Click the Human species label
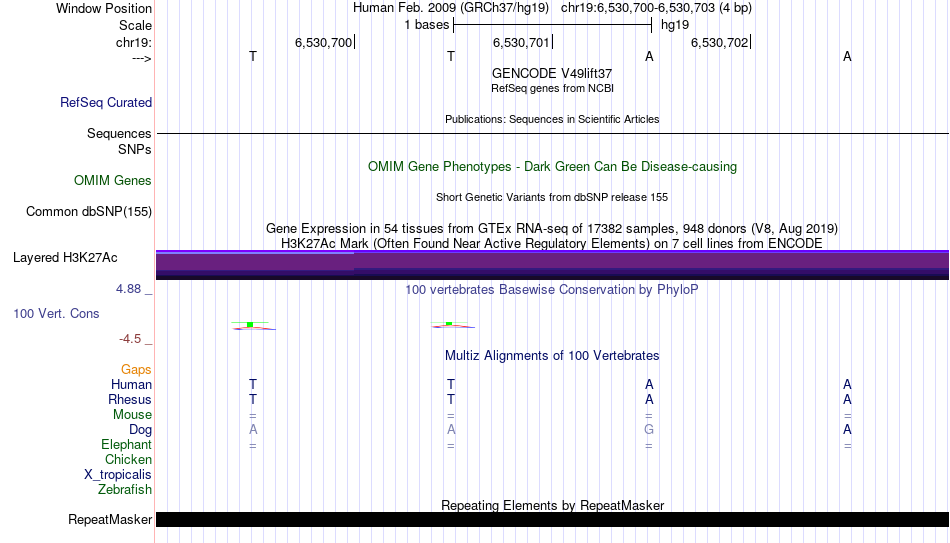 click(131, 384)
